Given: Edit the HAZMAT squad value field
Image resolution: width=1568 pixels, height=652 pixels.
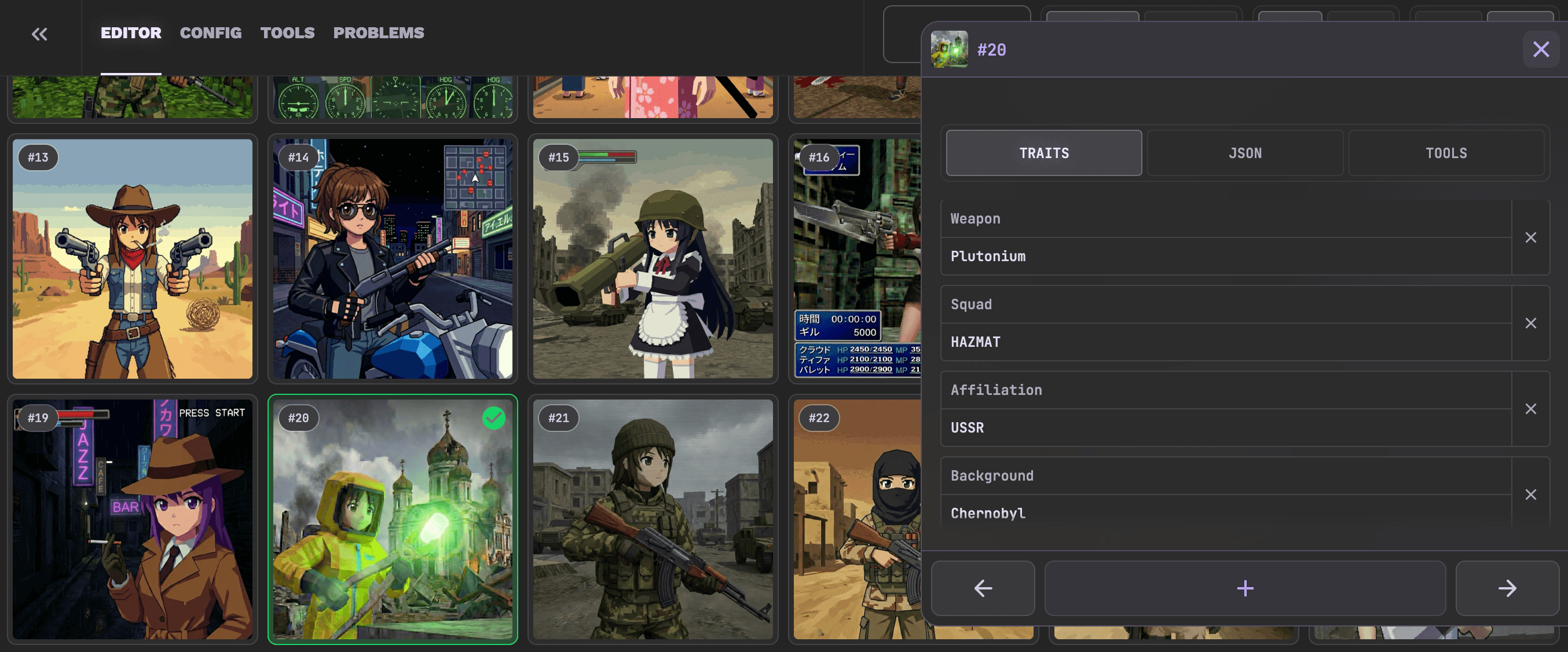Looking at the screenshot, I should pyautogui.click(x=1225, y=342).
